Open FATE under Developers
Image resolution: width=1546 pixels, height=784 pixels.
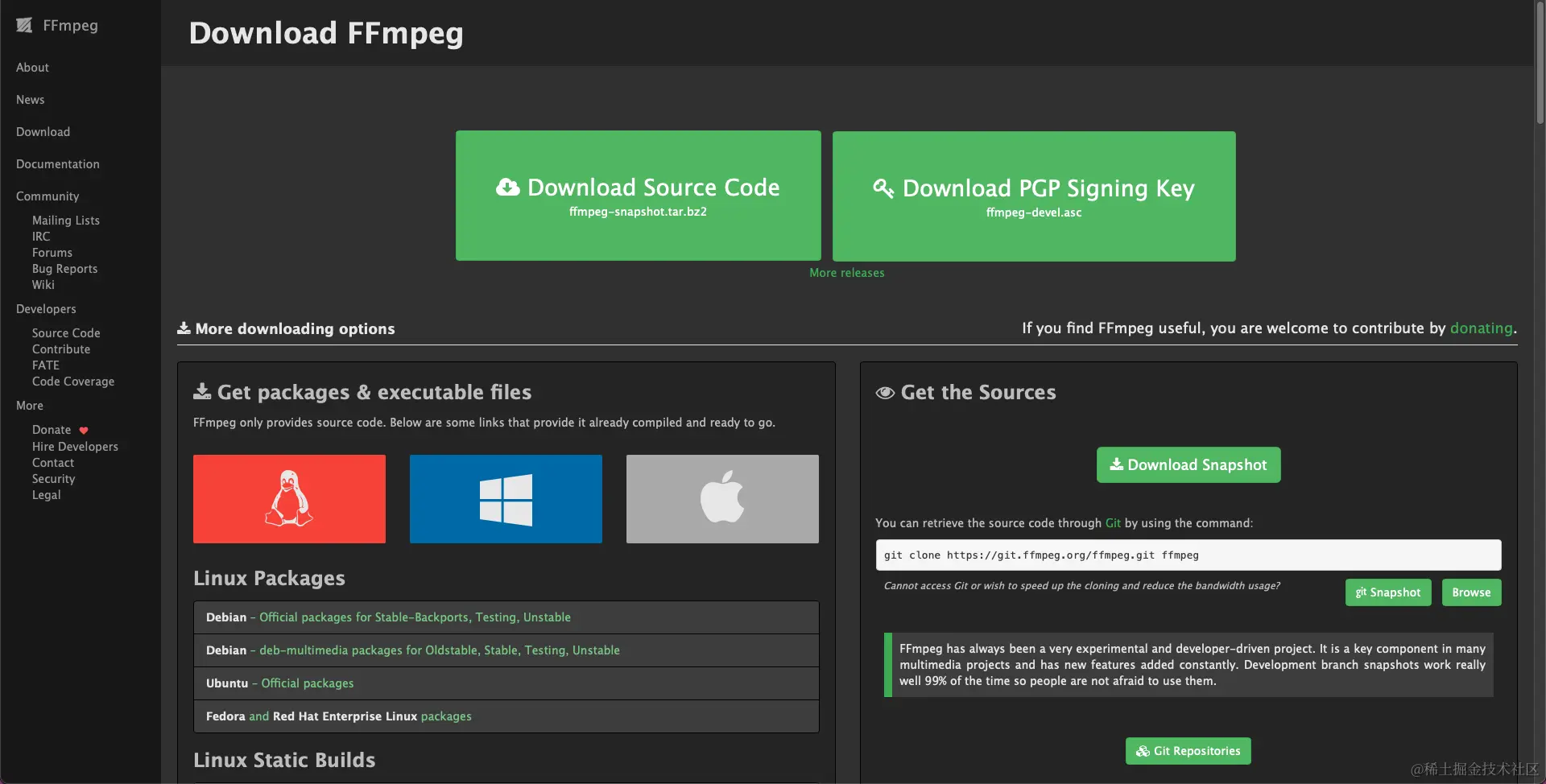tap(46, 365)
